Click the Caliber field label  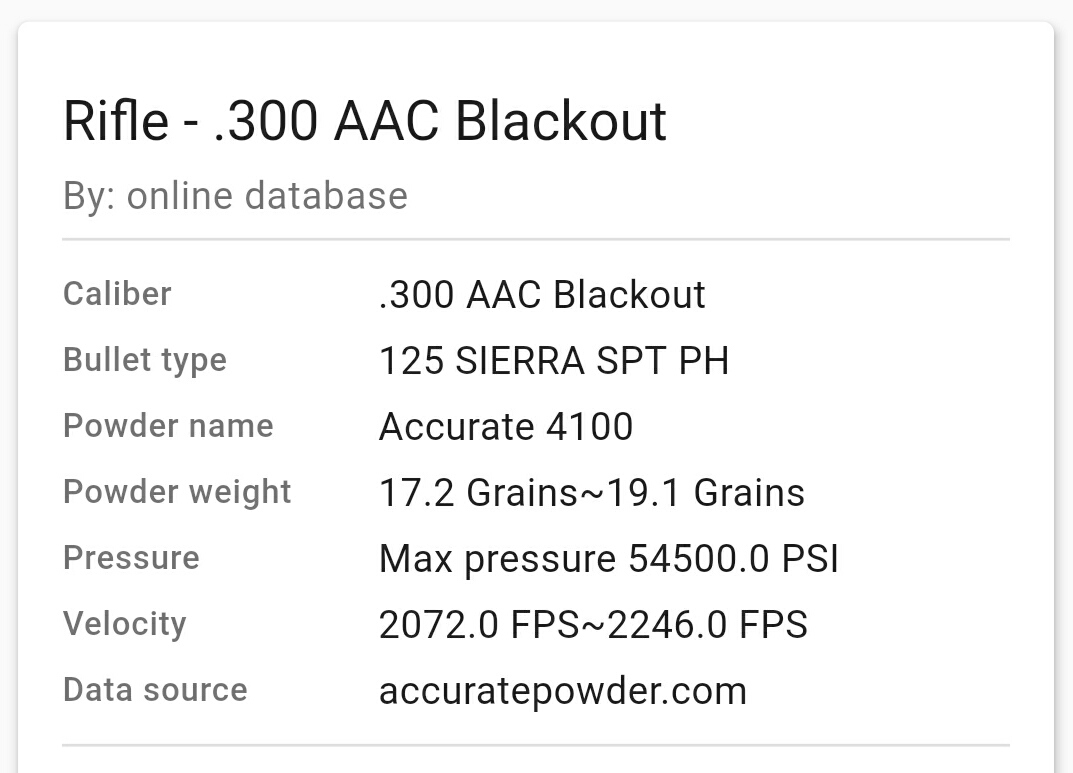click(117, 294)
